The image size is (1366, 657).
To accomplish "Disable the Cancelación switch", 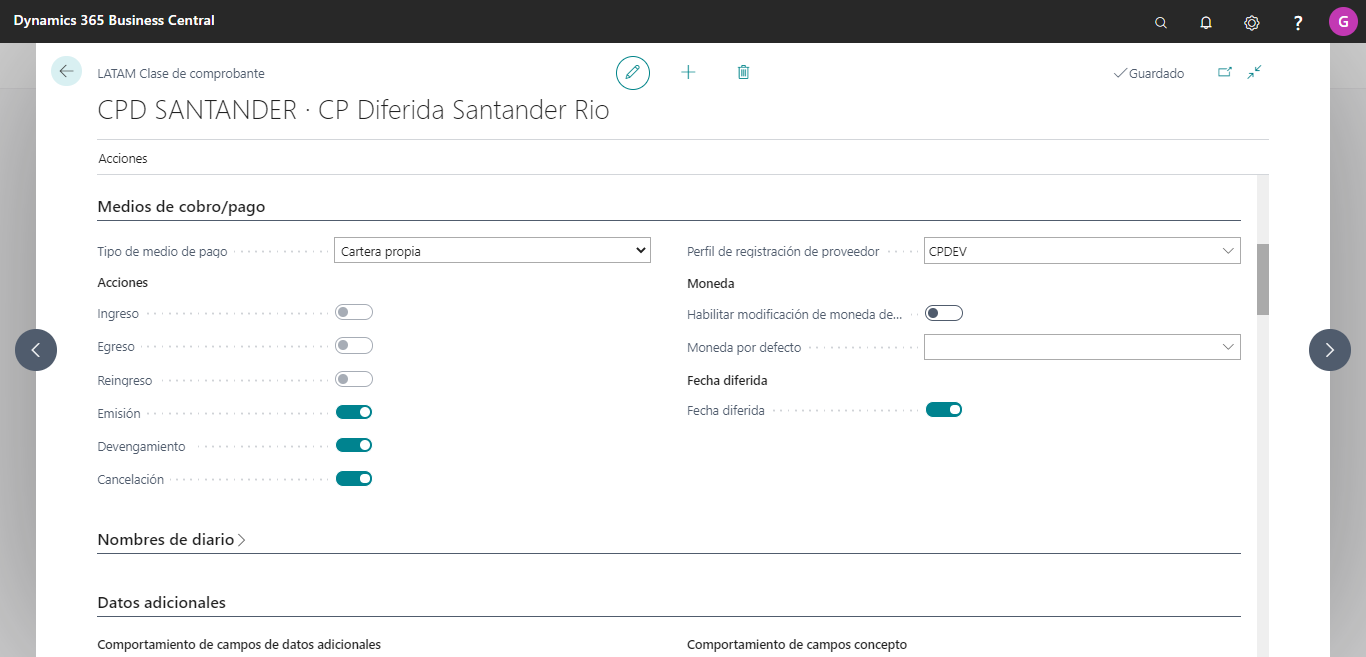I will tap(354, 478).
